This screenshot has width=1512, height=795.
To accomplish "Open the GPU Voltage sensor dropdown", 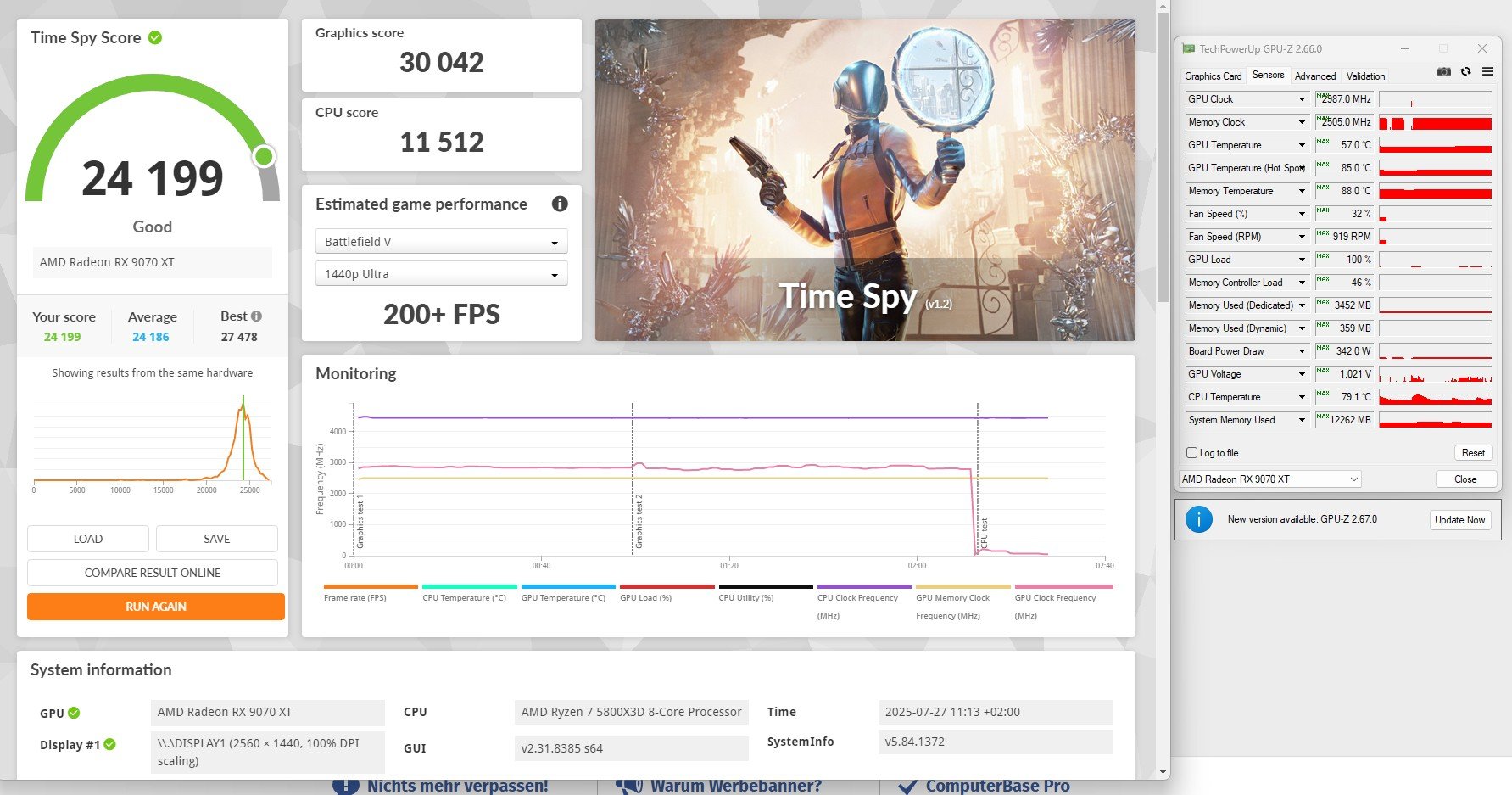I will [x=1302, y=374].
